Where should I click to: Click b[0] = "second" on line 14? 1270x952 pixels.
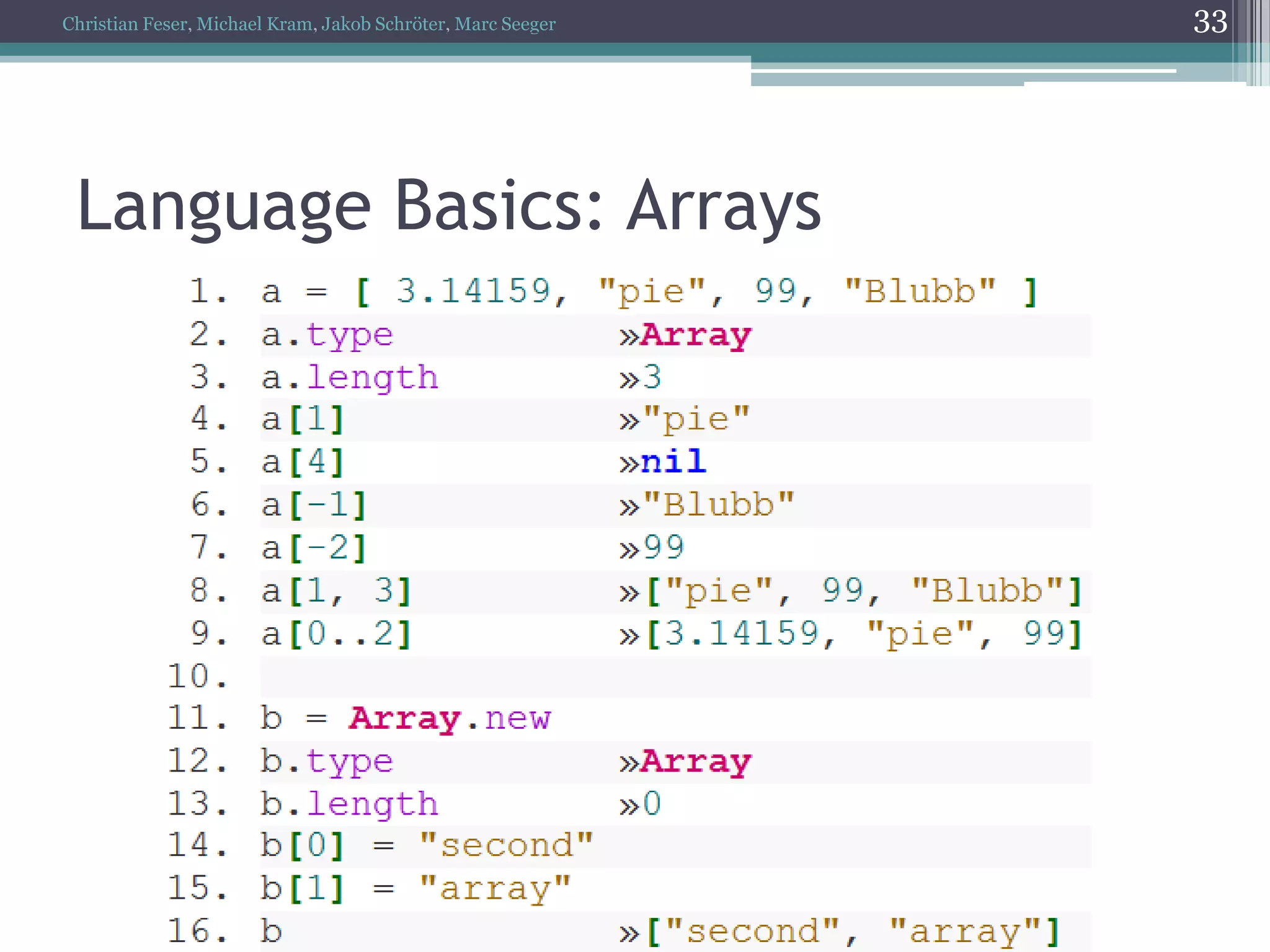[x=427, y=846]
